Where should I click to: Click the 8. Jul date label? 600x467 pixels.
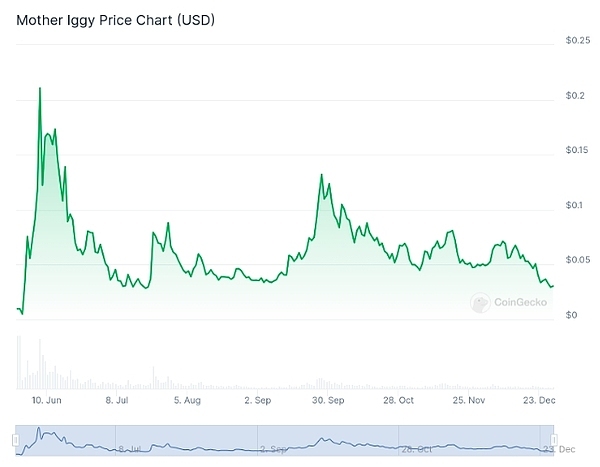pyautogui.click(x=117, y=400)
